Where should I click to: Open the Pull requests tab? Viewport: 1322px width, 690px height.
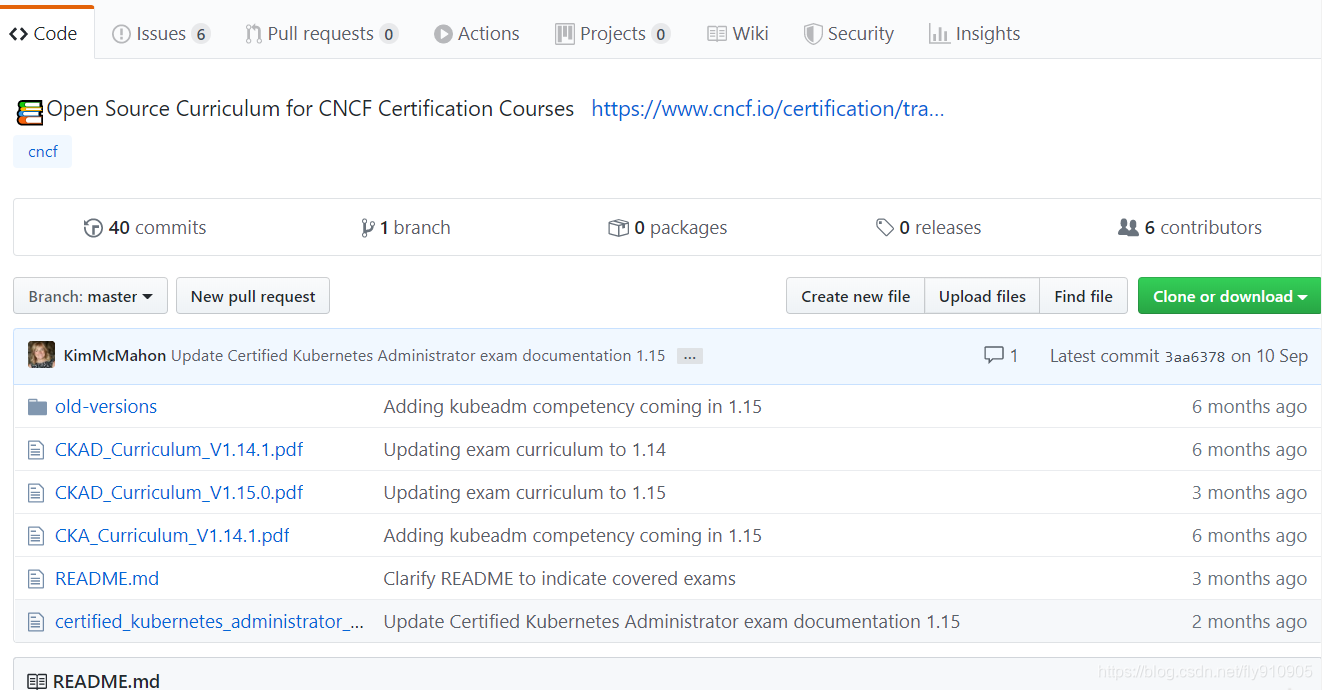tap(320, 34)
